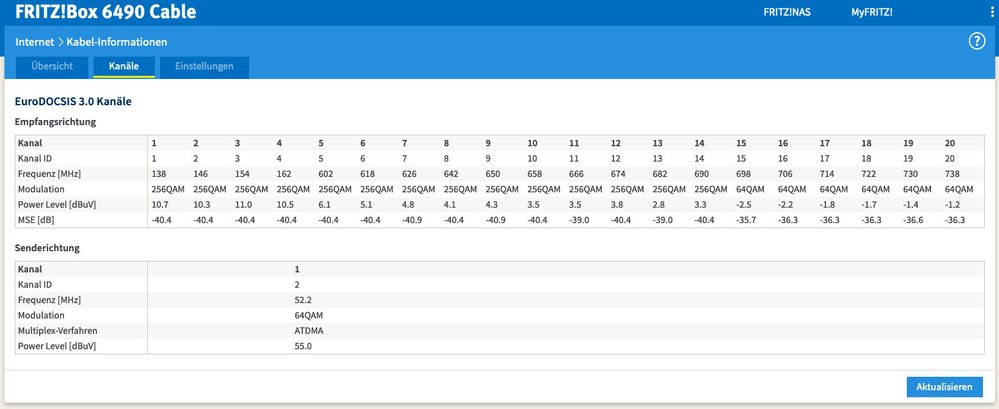This screenshot has height=409, width=999.
Task: Click the frequency value 722
Action: 868,174
